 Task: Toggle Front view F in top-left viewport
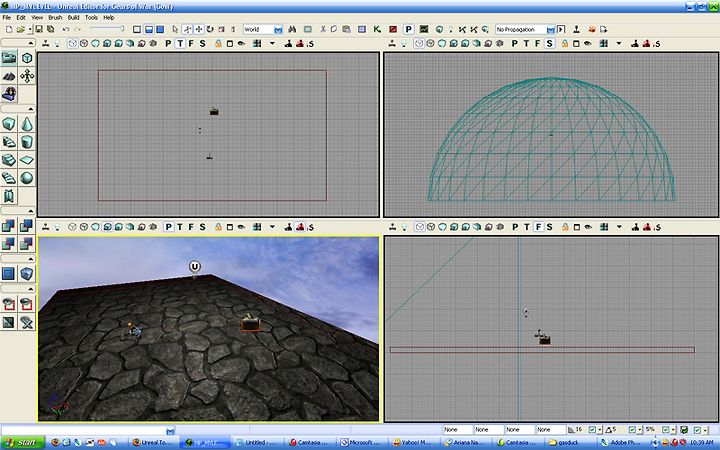(191, 44)
